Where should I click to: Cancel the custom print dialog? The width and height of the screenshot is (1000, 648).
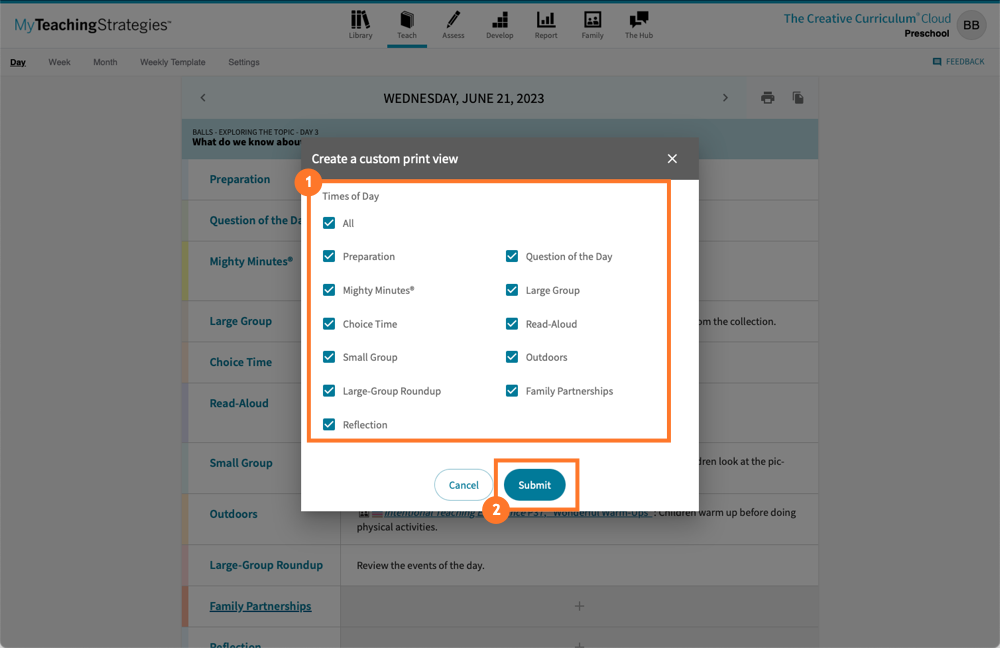(463, 484)
